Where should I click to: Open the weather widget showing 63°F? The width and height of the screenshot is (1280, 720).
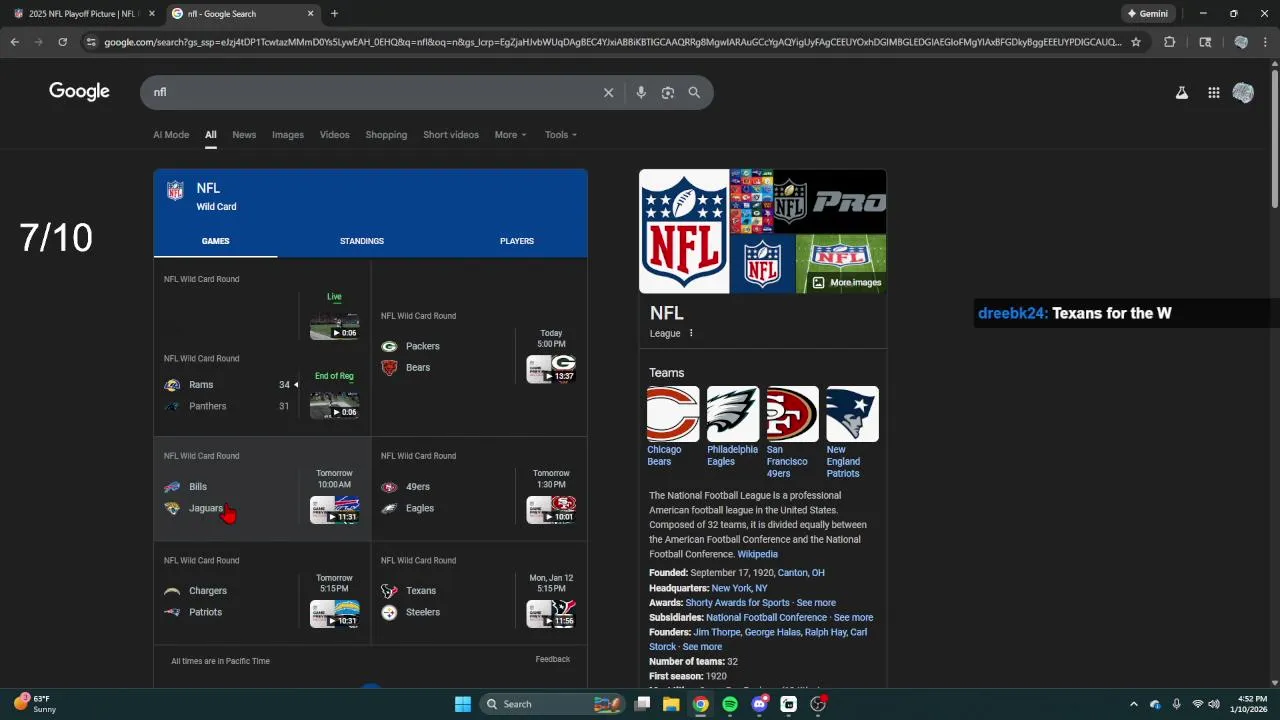[36, 704]
